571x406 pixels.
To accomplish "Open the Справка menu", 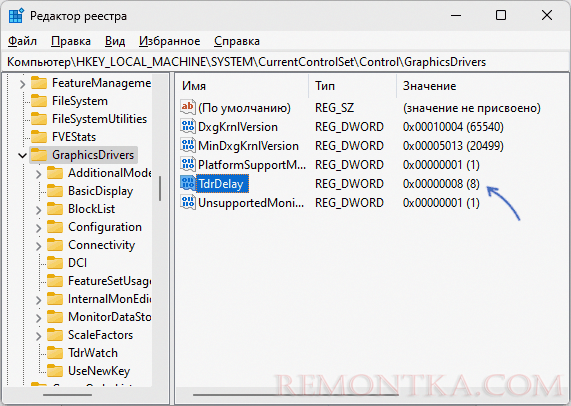I will pyautogui.click(x=237, y=41).
